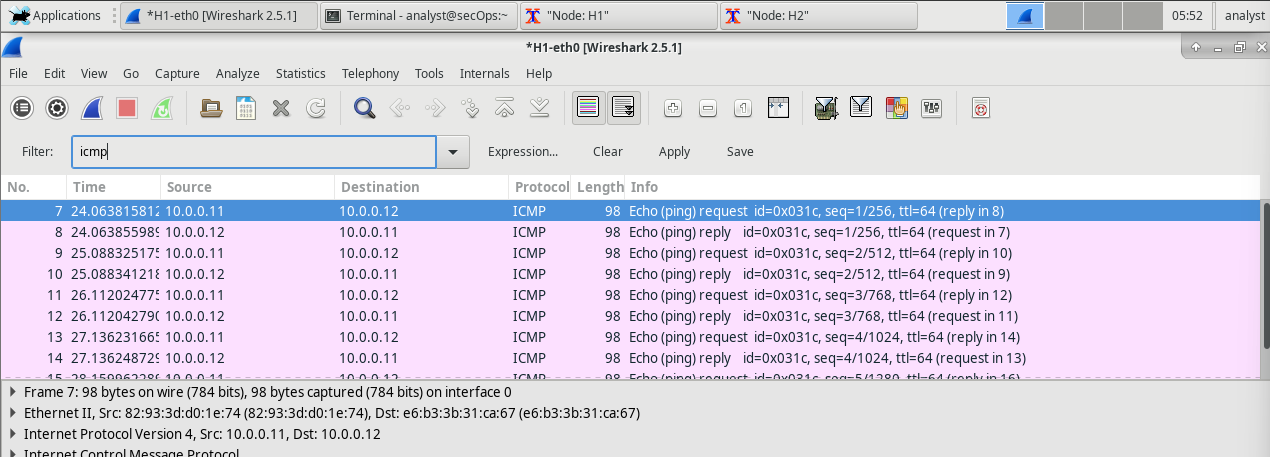
Task: Zoom out toolbar icon
Action: click(x=708, y=108)
